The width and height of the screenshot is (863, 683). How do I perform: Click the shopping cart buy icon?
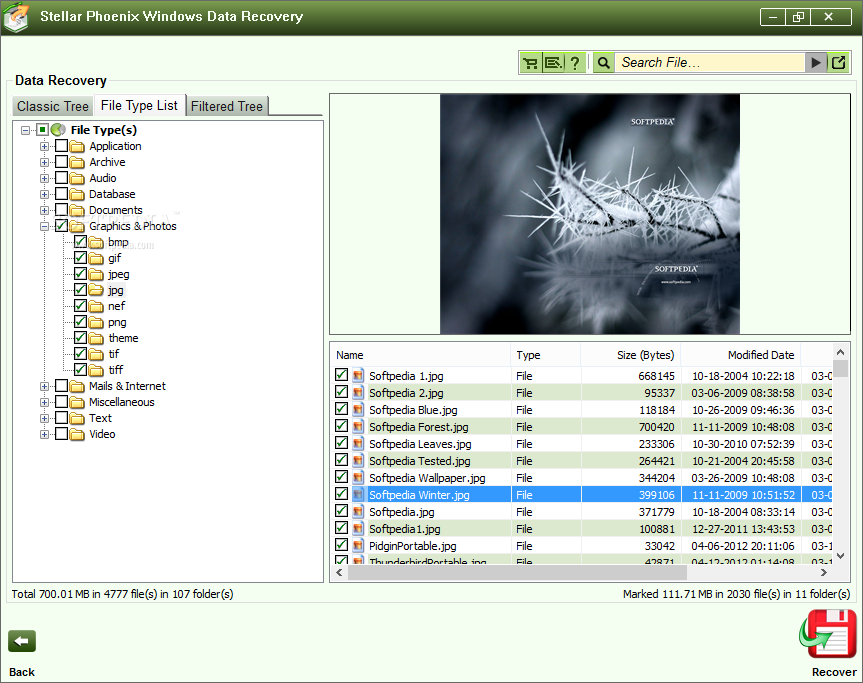click(x=531, y=63)
